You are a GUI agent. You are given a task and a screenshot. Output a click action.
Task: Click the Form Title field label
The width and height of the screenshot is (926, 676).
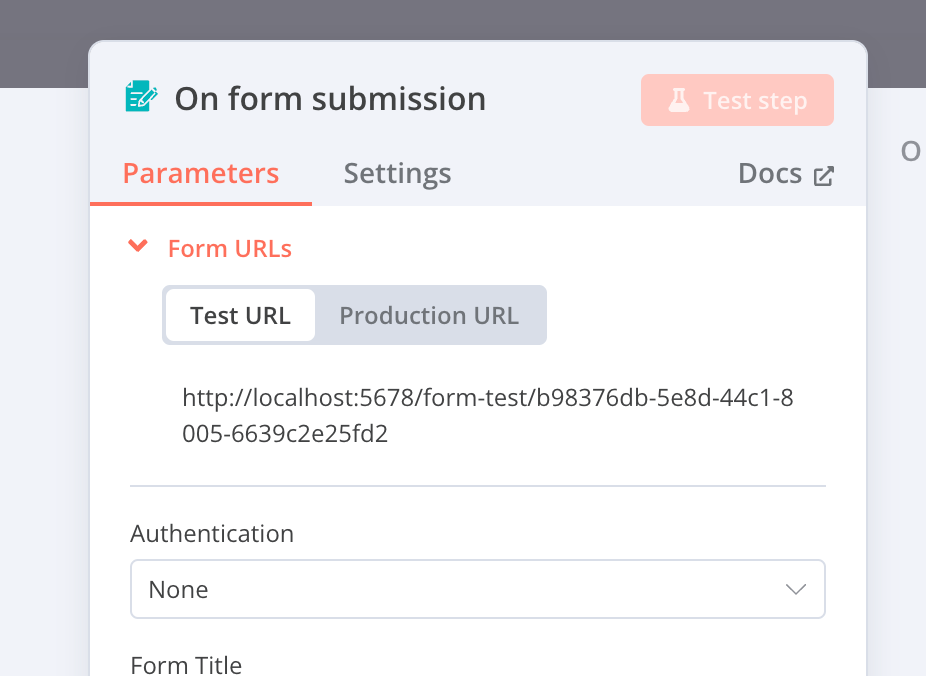tap(185, 664)
